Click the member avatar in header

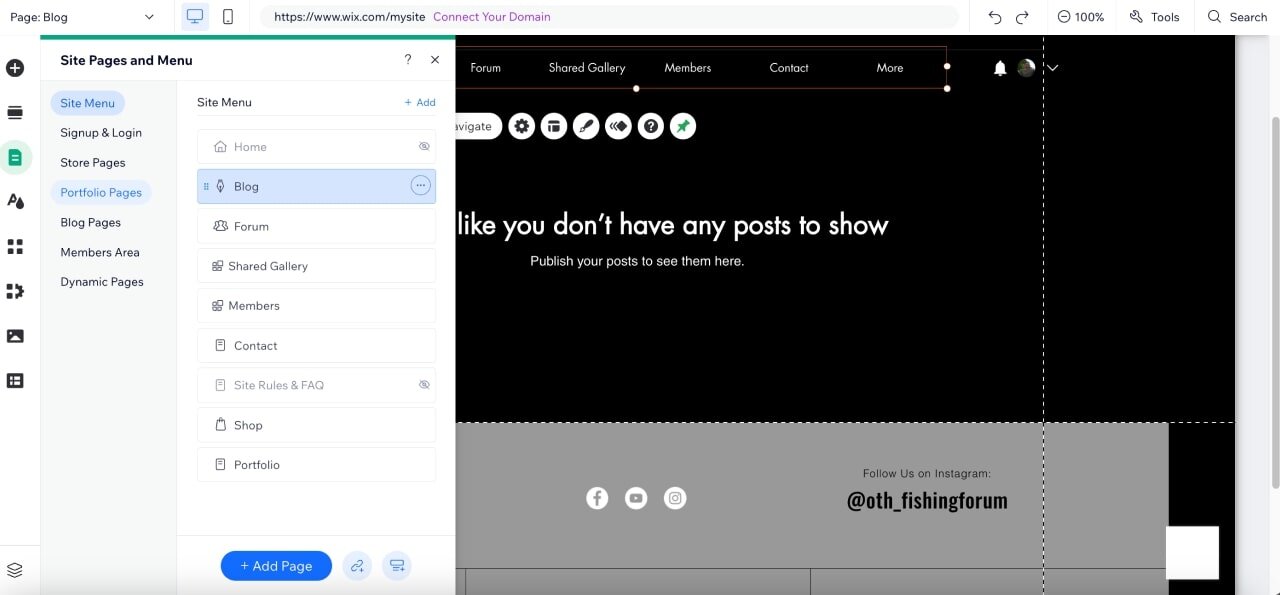coord(1026,68)
